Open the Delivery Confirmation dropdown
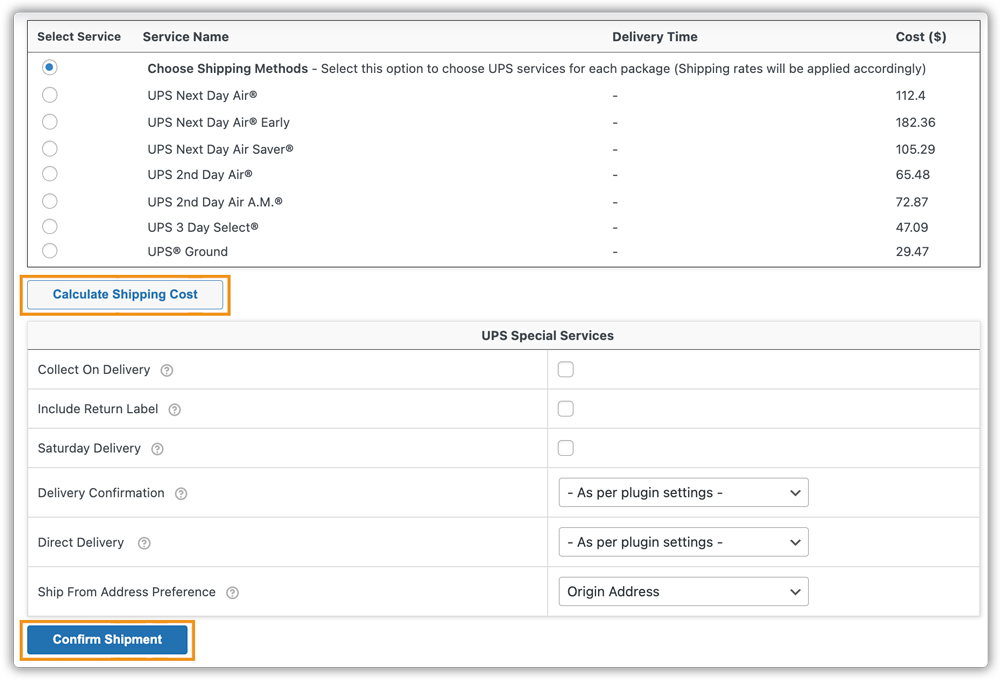Screen dimensions: 1000x680 point(684,492)
